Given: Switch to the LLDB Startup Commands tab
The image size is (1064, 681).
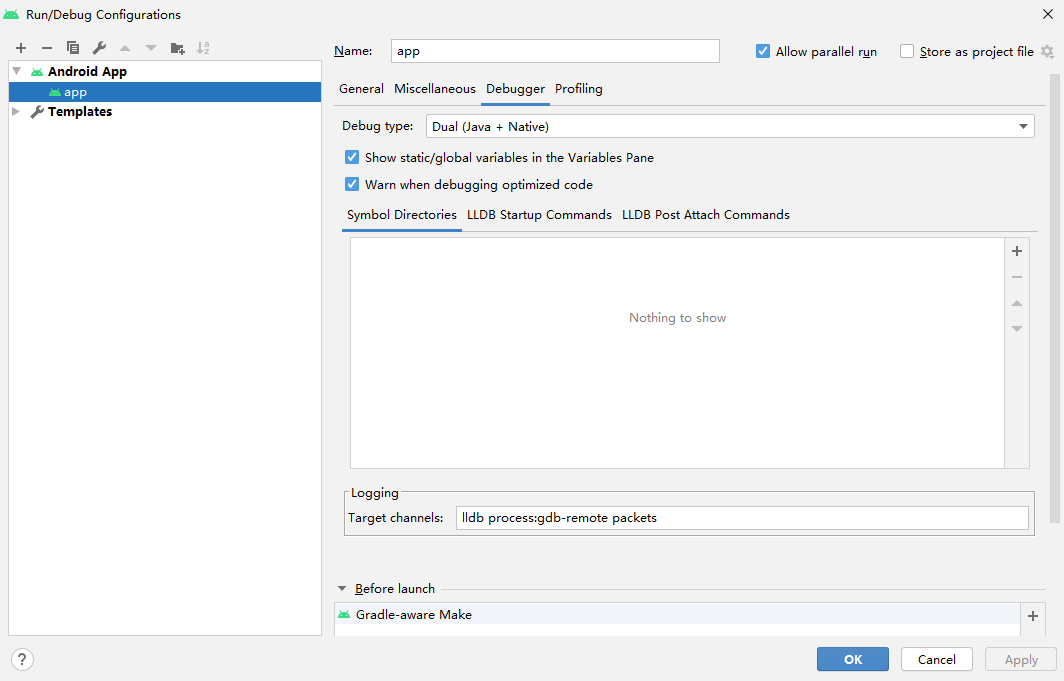Looking at the screenshot, I should click(539, 214).
